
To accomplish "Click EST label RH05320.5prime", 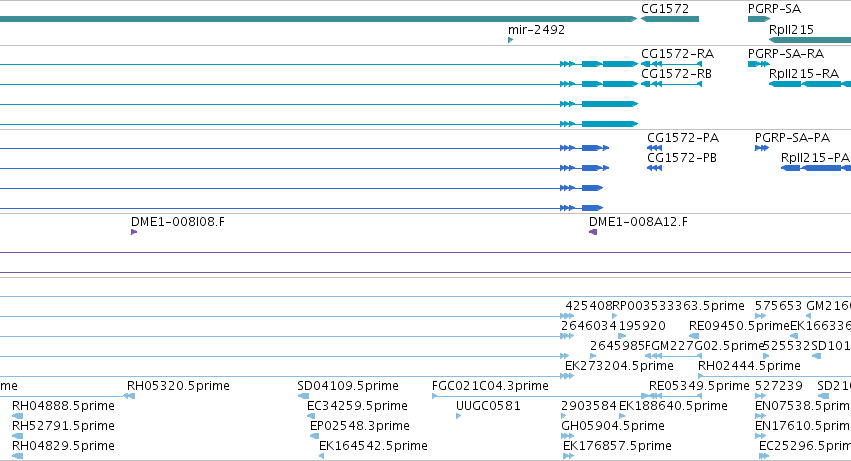I will pyautogui.click(x=178, y=386).
